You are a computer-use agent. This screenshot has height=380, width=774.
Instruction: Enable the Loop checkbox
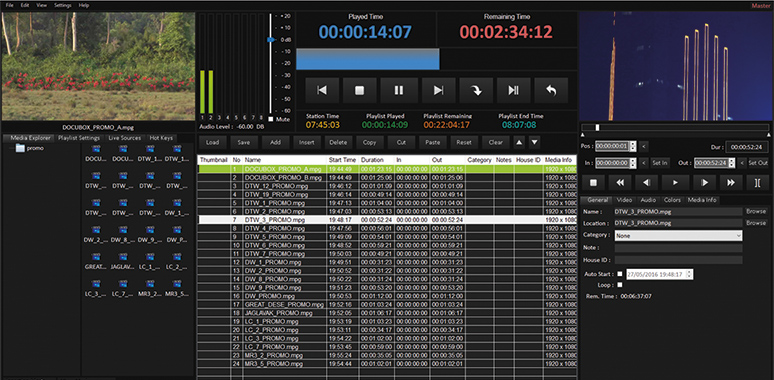tap(620, 285)
